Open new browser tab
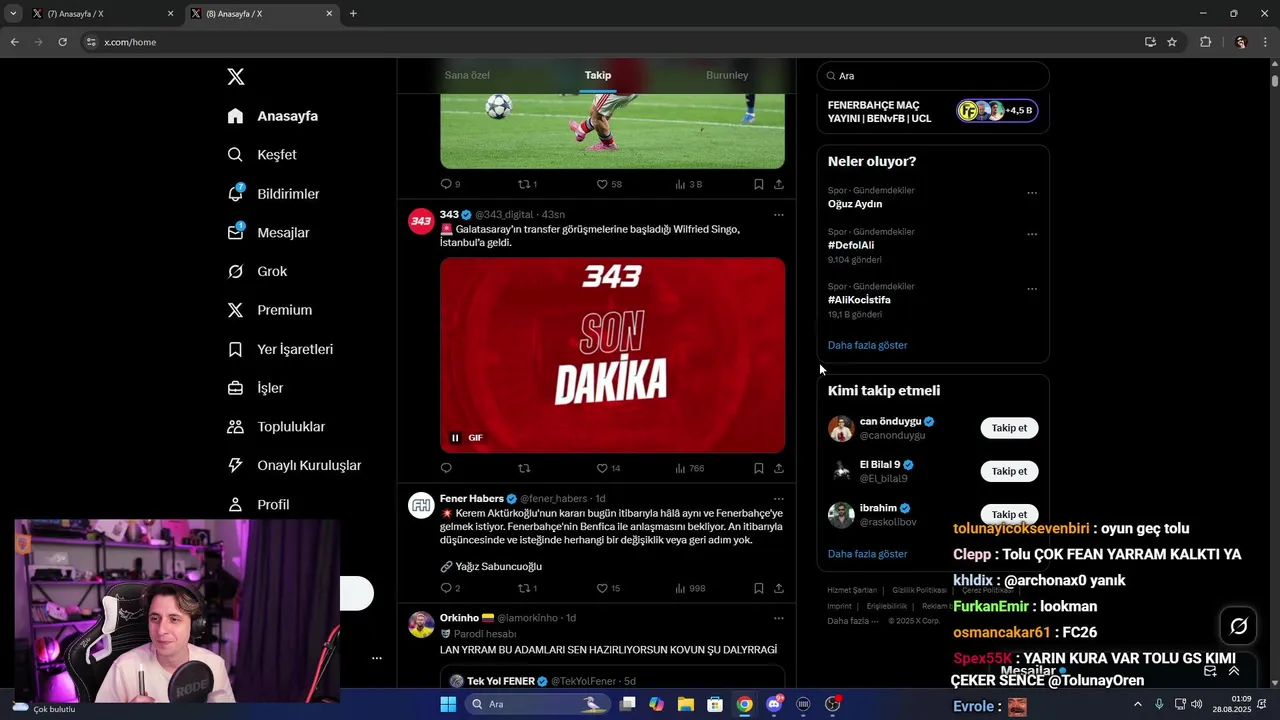This screenshot has width=1280, height=720. point(353,14)
